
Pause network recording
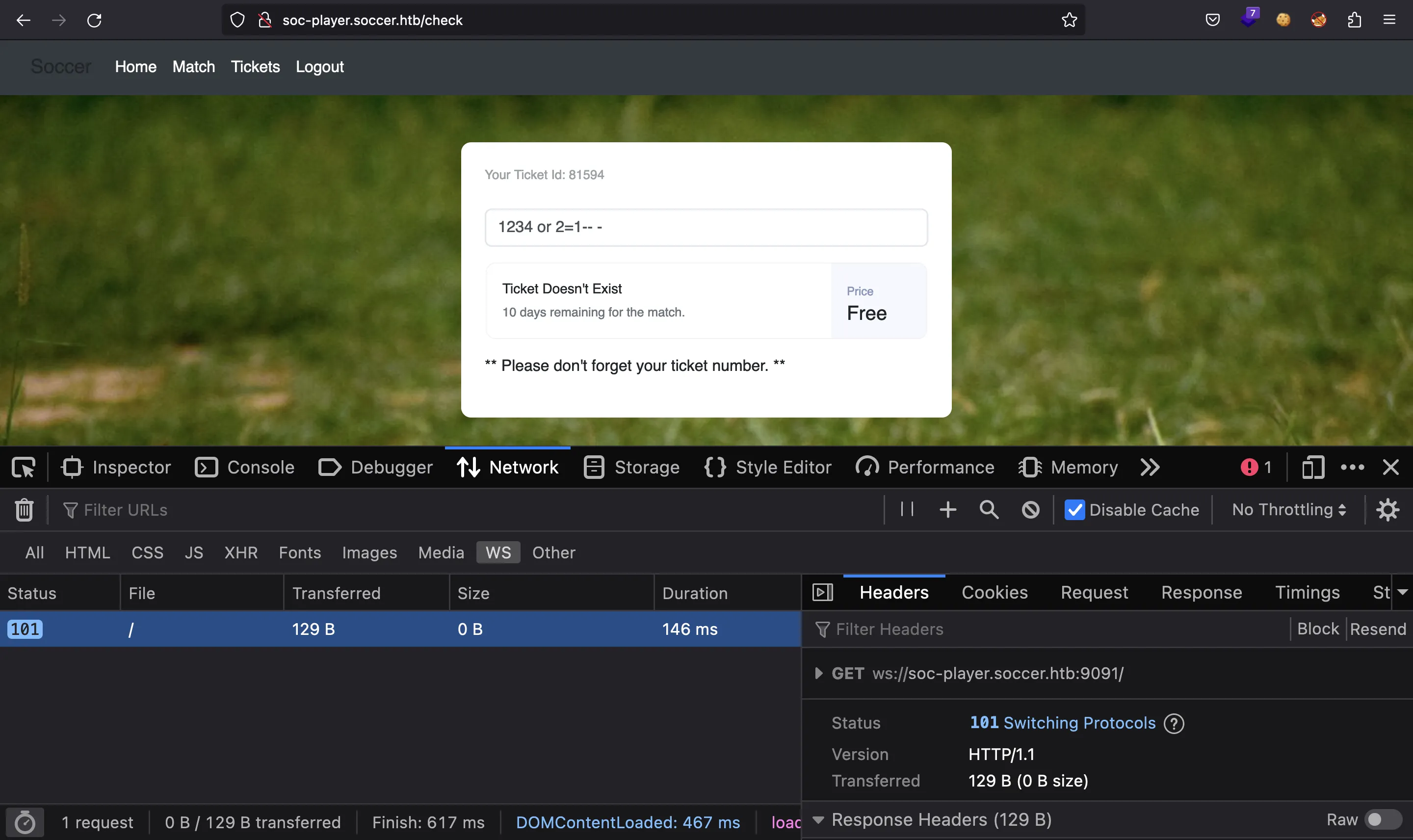tap(907, 509)
